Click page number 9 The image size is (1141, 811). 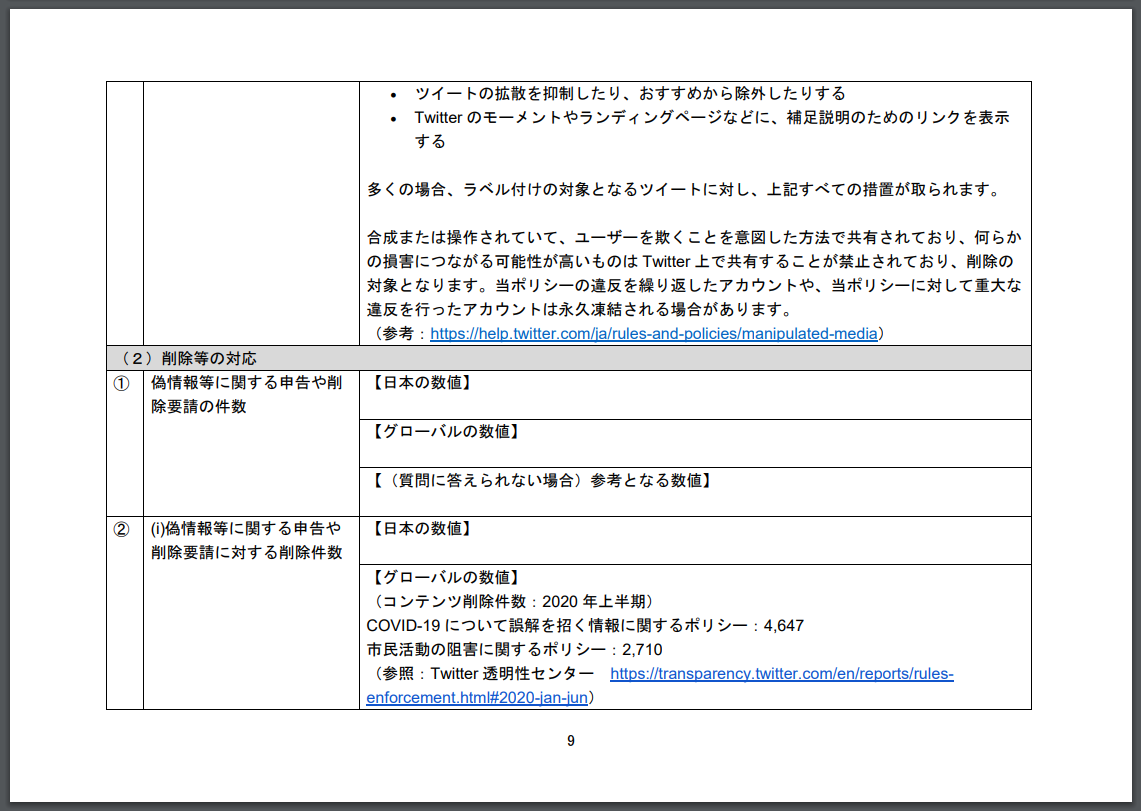(570, 740)
